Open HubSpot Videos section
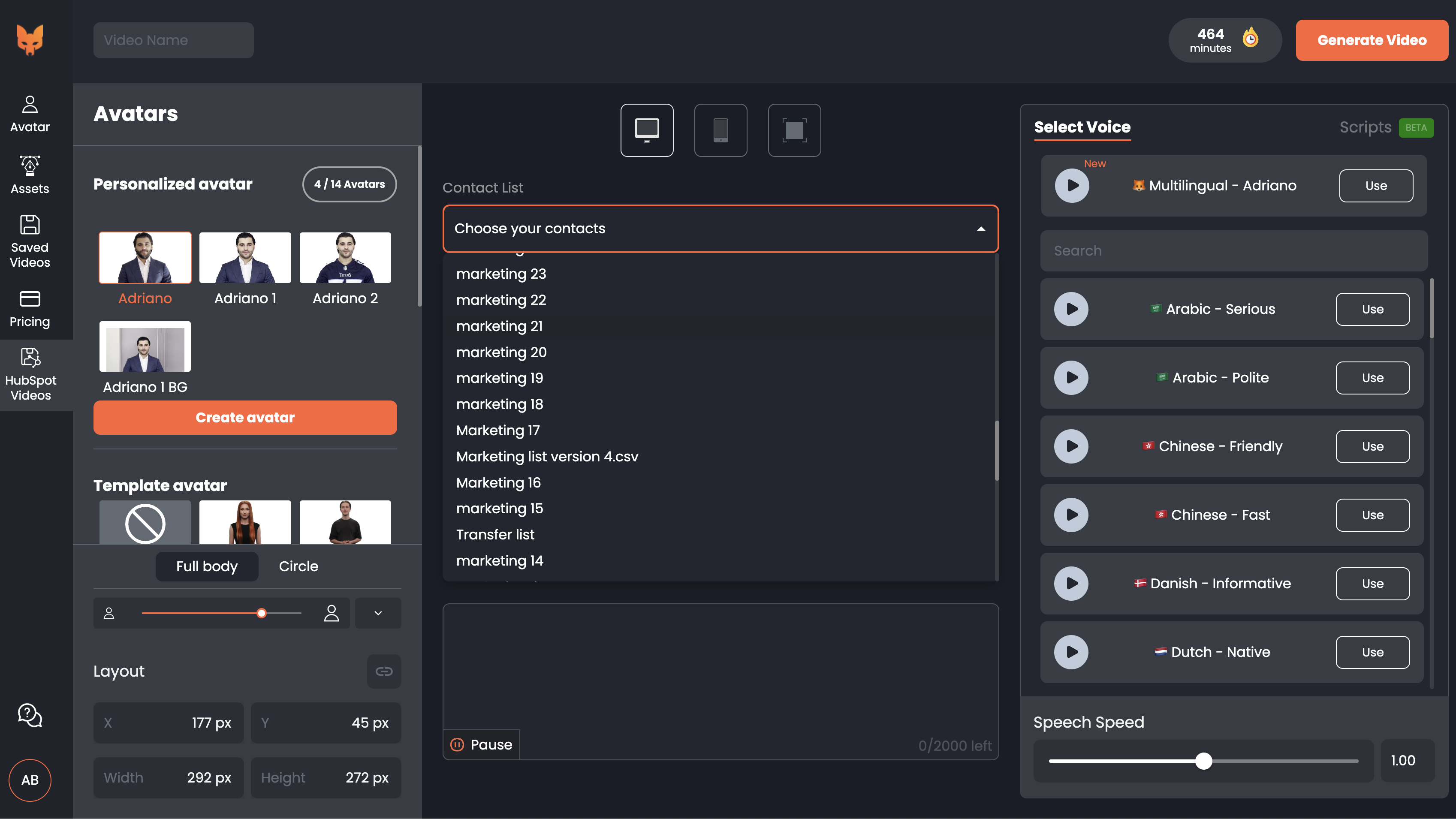 (x=30, y=374)
